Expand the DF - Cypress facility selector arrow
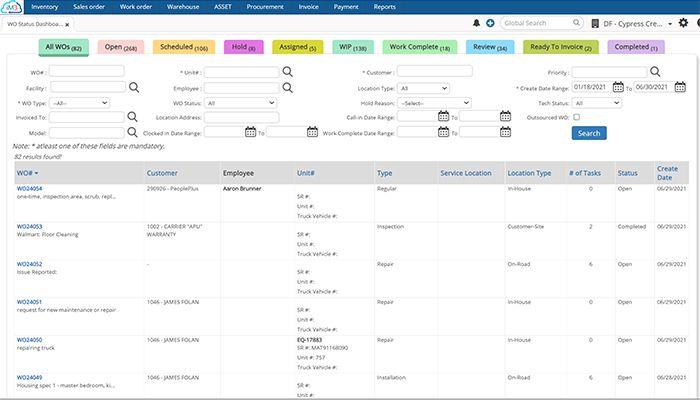Image resolution: width=700 pixels, height=400 pixels. coord(670,24)
